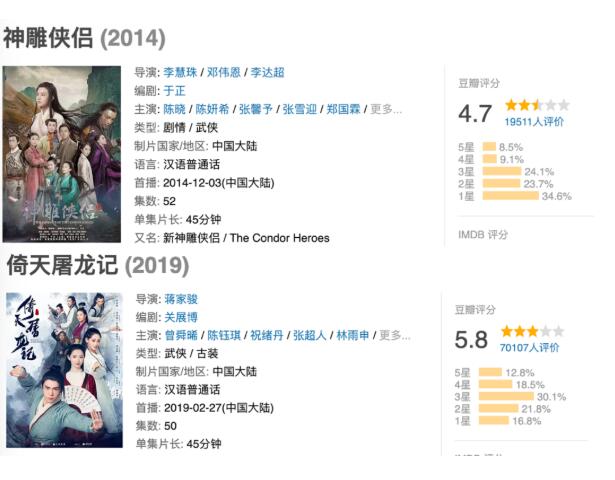
Task: Open actor 陈晓 profile link
Action: coord(174,109)
